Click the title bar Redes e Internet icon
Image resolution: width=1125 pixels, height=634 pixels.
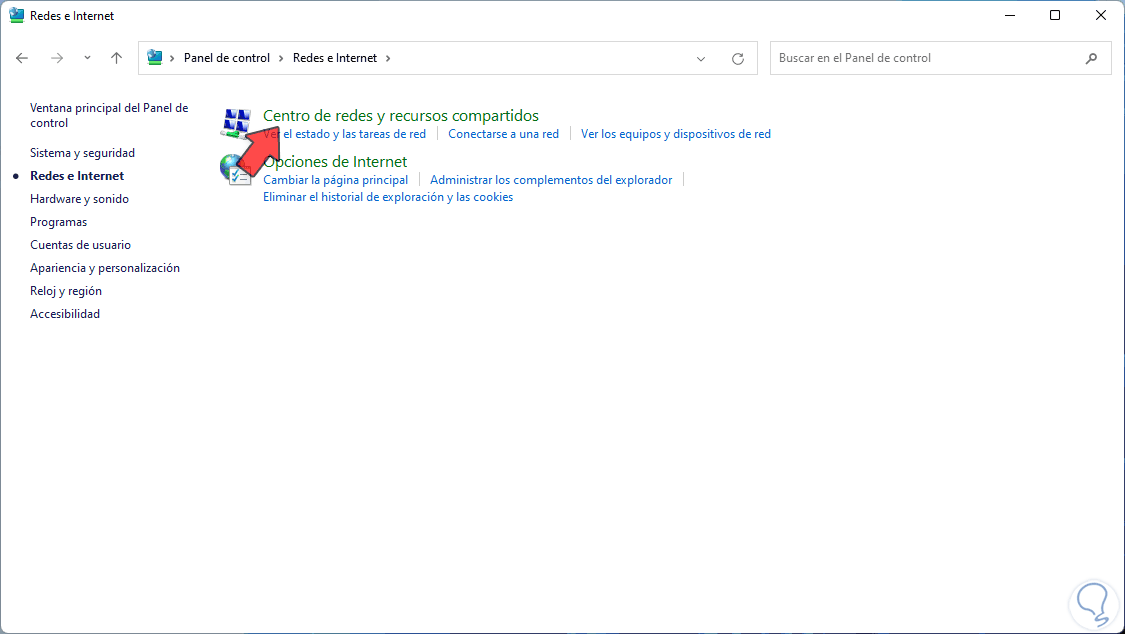[17, 16]
